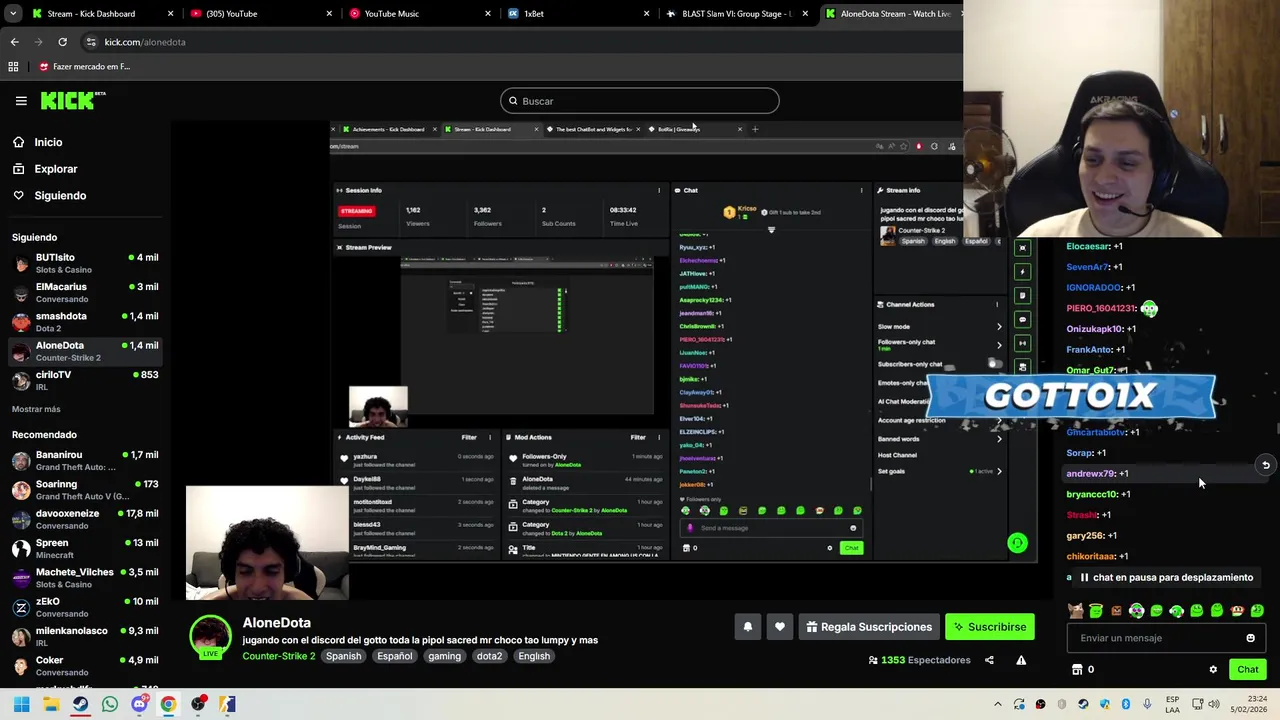The width and height of the screenshot is (1280, 720).
Task: Open BUTIsito channel in Siguiendo list
Action: click(x=85, y=263)
